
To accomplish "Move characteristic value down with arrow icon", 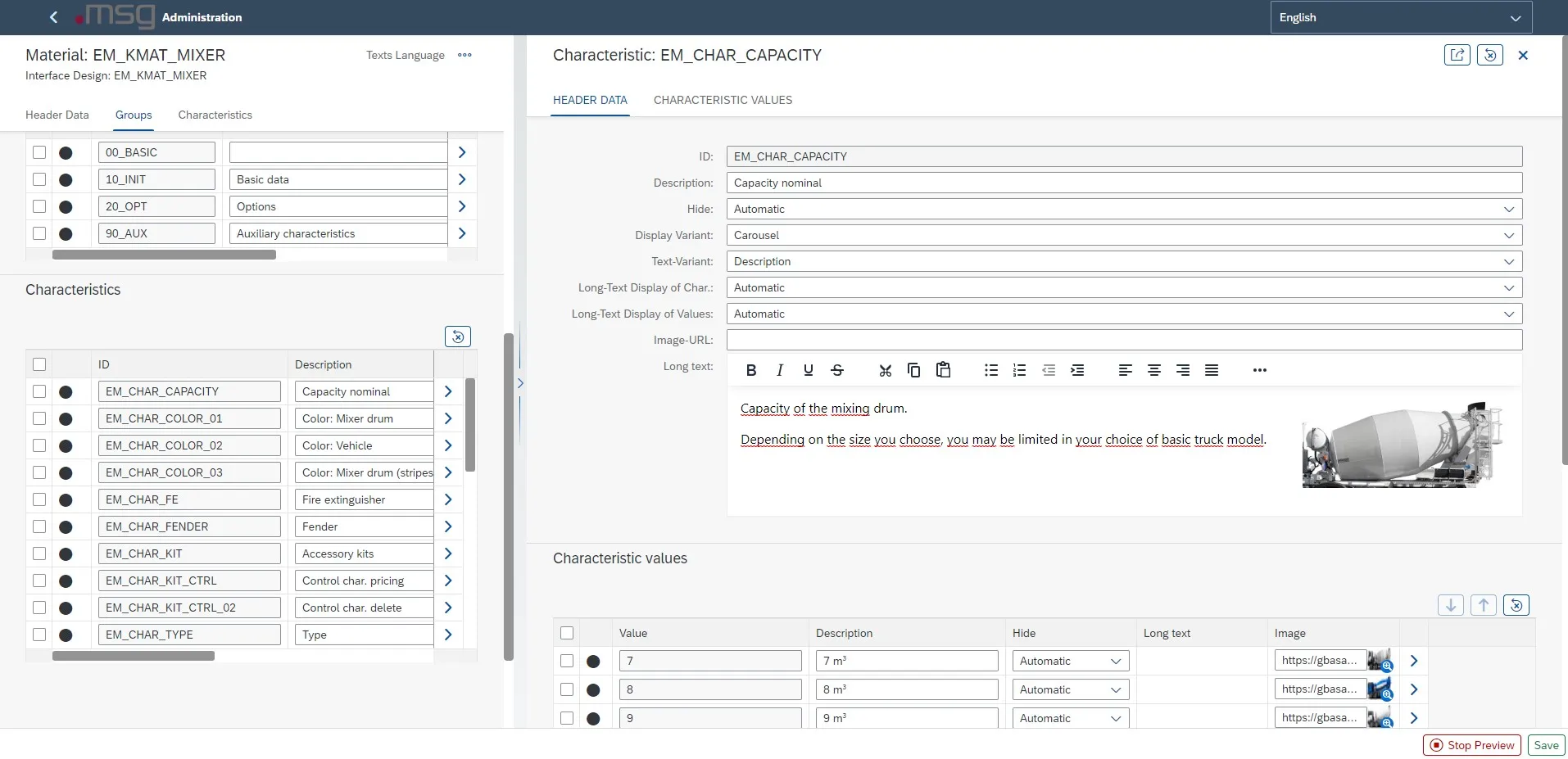I will (x=1450, y=605).
